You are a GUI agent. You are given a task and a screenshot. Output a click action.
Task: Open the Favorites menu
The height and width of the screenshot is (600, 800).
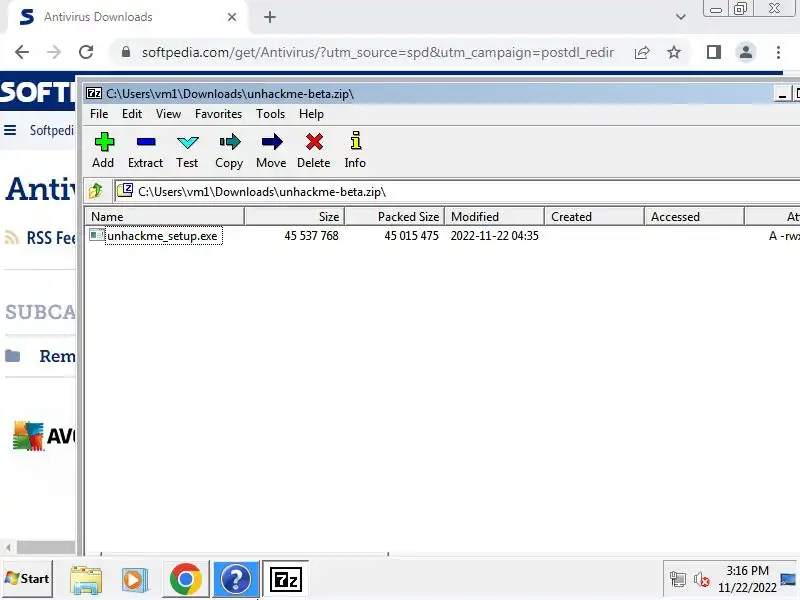click(218, 114)
